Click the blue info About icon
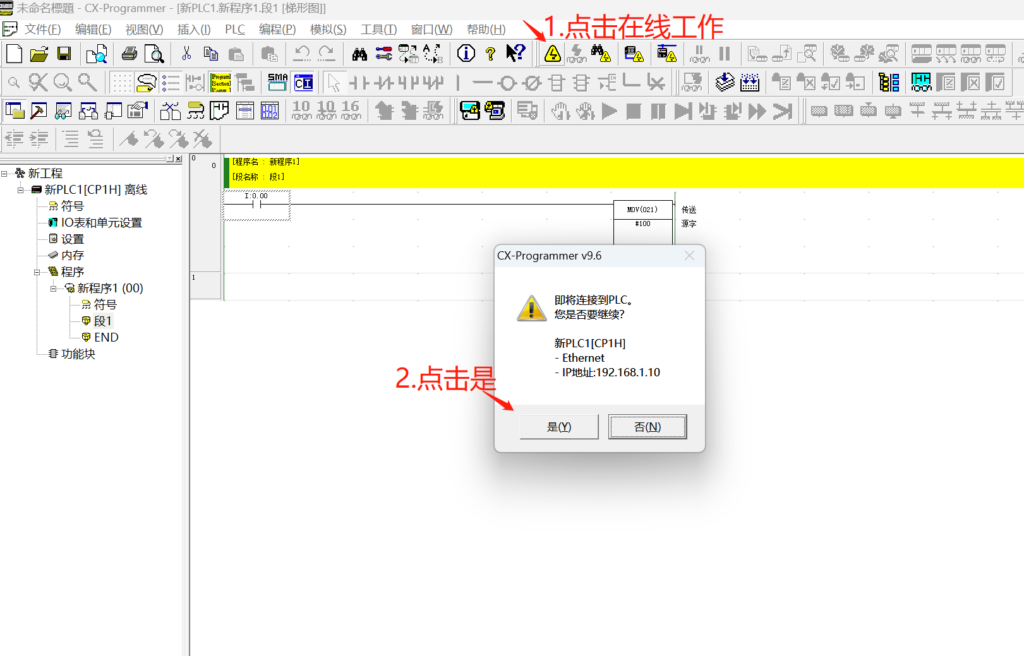 (466, 54)
